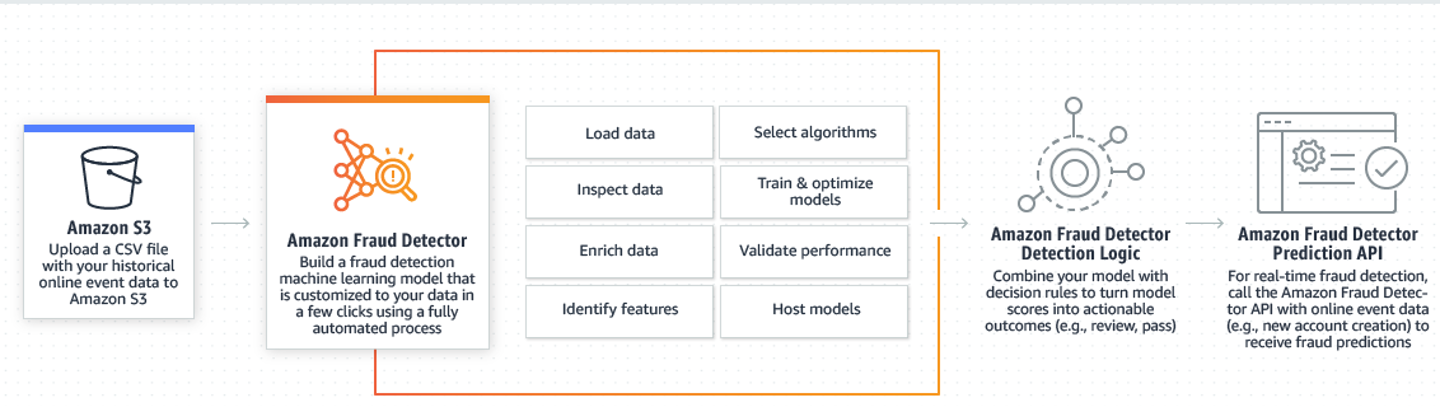Click the blue bar atop the S3 card
Viewport: 1440px width, 406px height.
108,129
